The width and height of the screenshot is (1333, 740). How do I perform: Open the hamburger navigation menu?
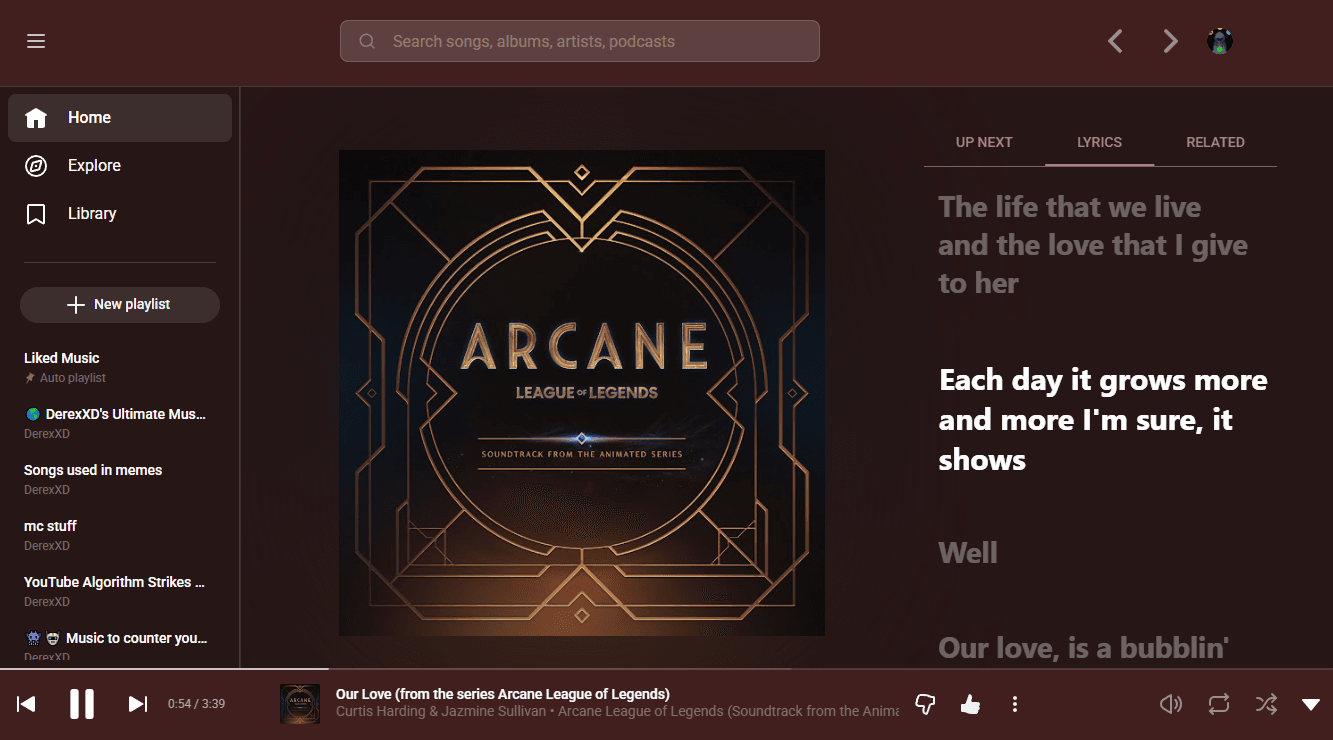coord(36,41)
